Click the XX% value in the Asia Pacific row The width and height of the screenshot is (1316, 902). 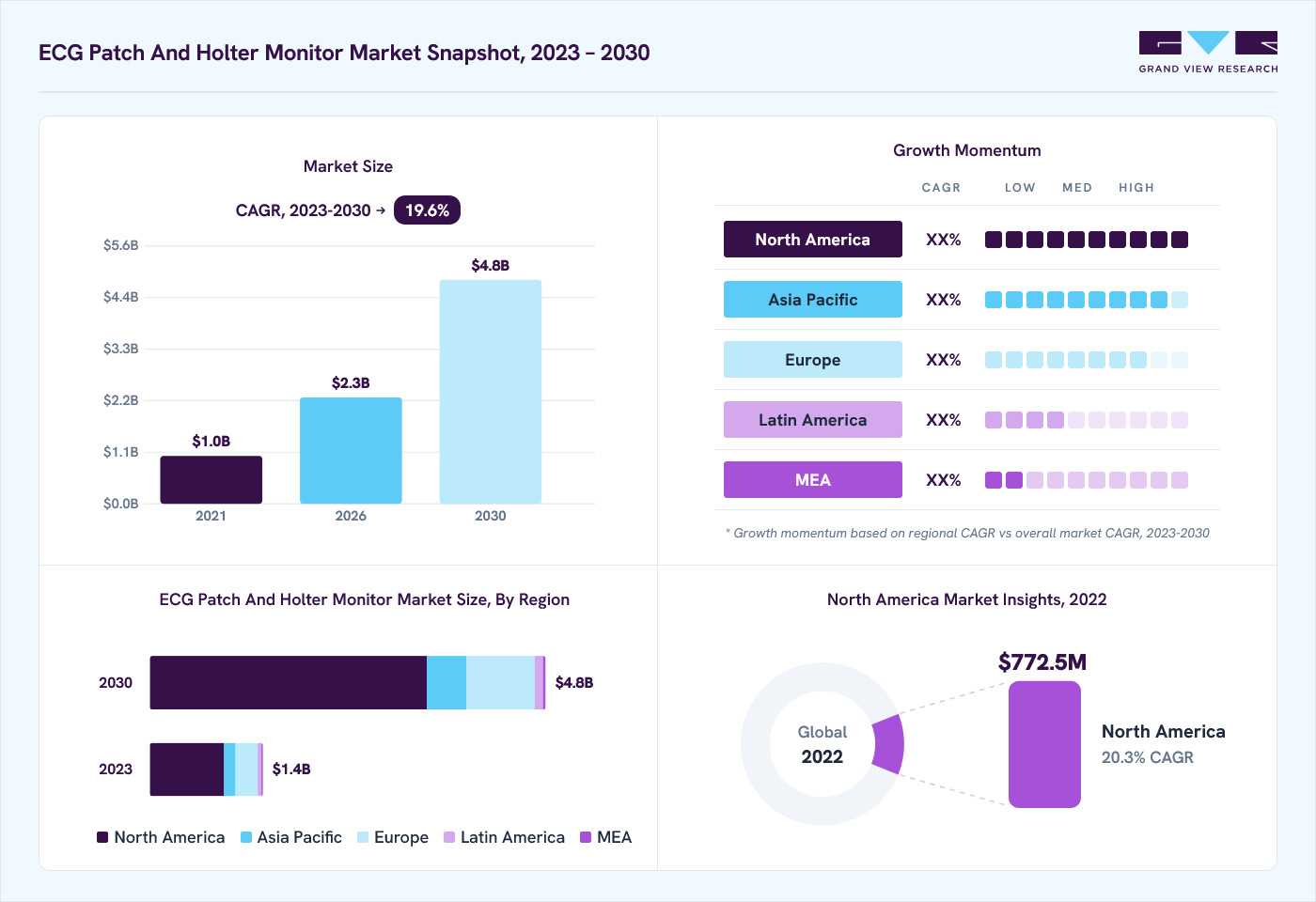[x=944, y=300]
